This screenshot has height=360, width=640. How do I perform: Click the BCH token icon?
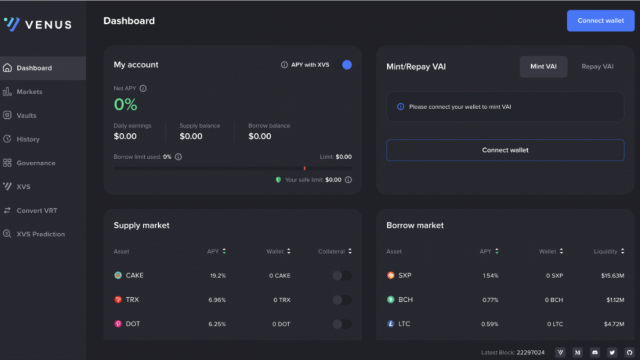pos(391,300)
